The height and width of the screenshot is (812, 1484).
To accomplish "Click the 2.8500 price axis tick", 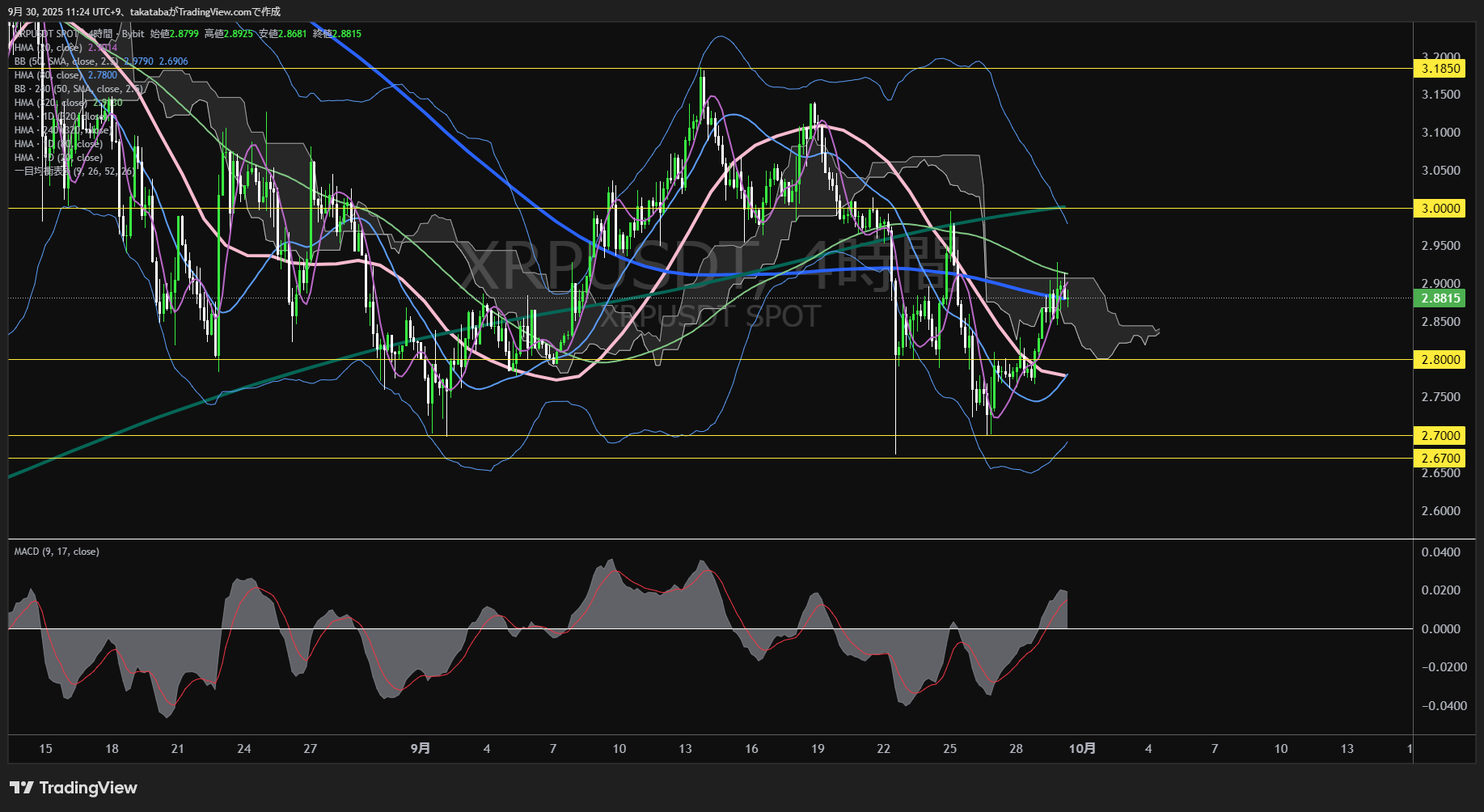I will coord(1441,322).
